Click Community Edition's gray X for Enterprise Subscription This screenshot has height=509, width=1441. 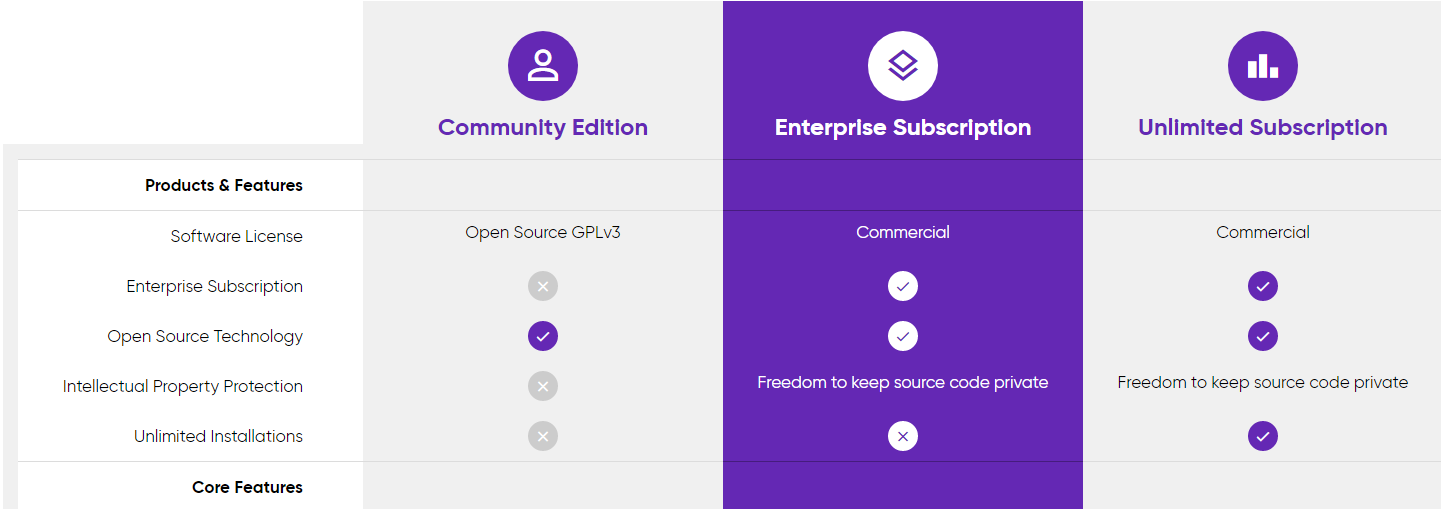(543, 286)
